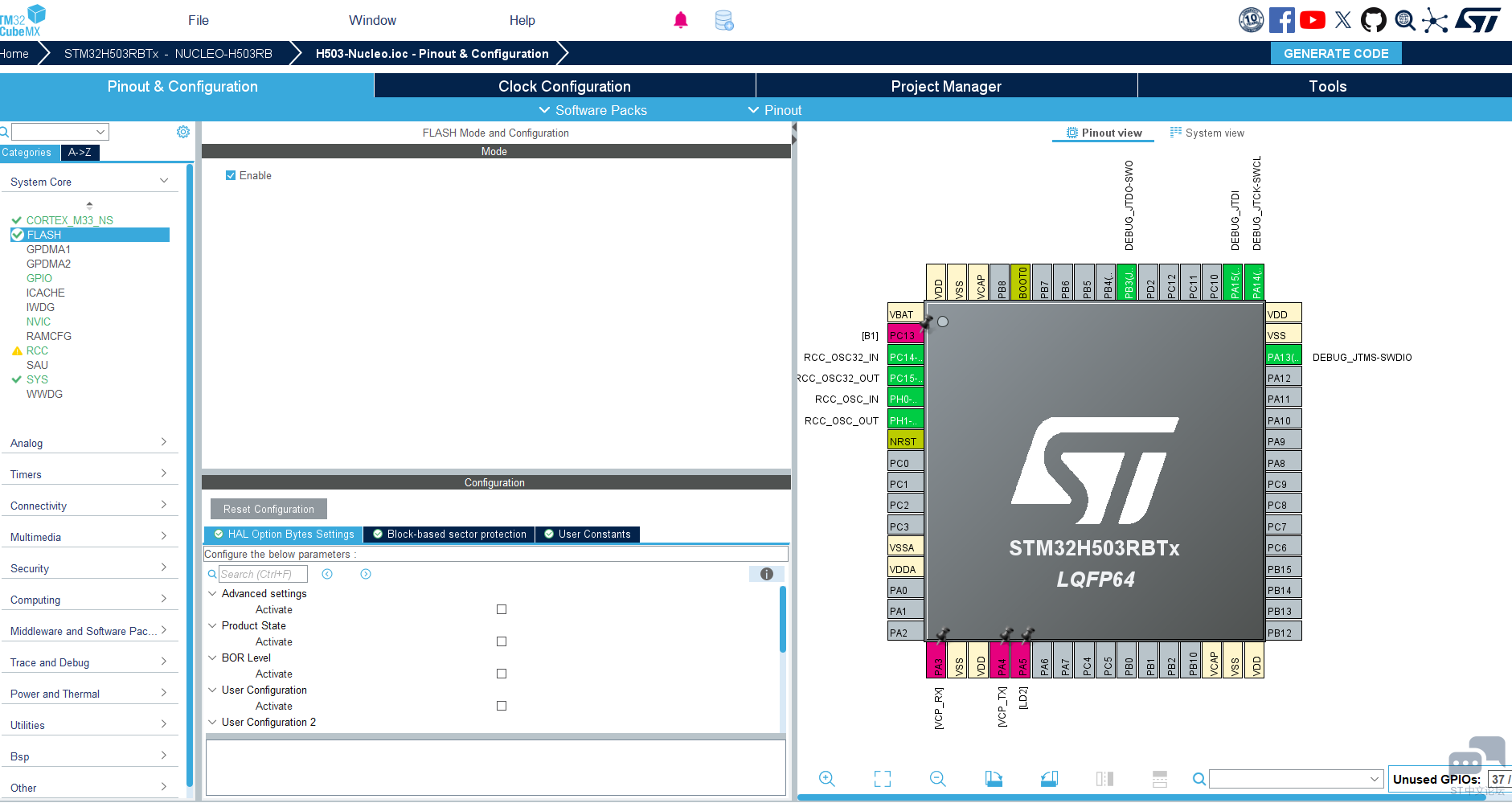The width and height of the screenshot is (1512, 803).
Task: Switch to the Clock Configuration tab
Action: click(564, 86)
